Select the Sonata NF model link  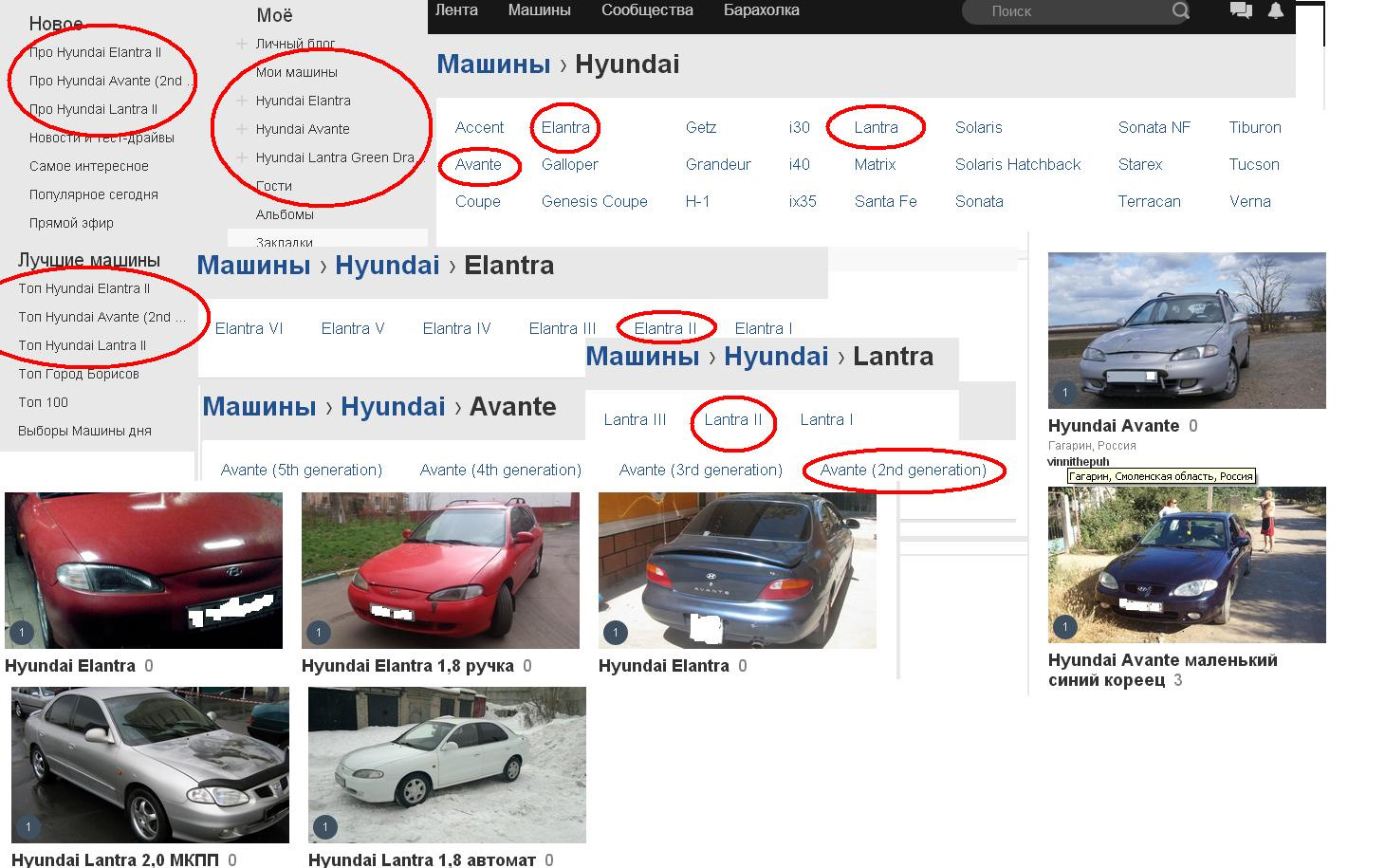[1154, 127]
